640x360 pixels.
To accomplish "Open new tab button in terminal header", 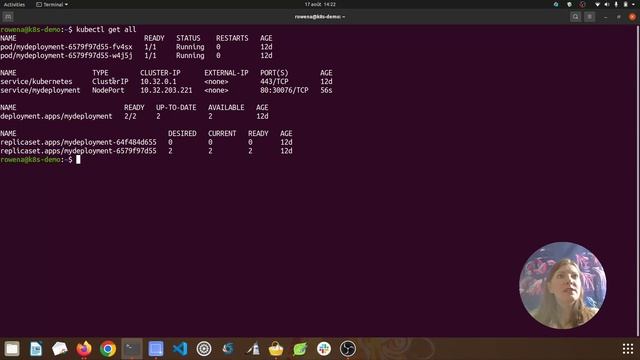I will tap(8, 17).
